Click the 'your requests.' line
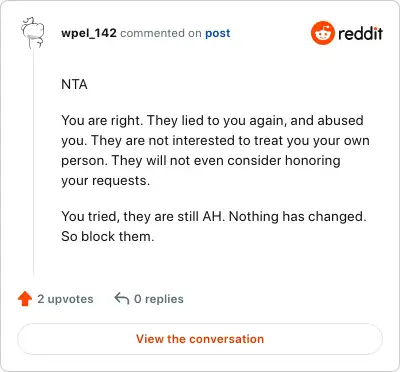Image resolution: width=400 pixels, height=372 pixels. [x=105, y=181]
